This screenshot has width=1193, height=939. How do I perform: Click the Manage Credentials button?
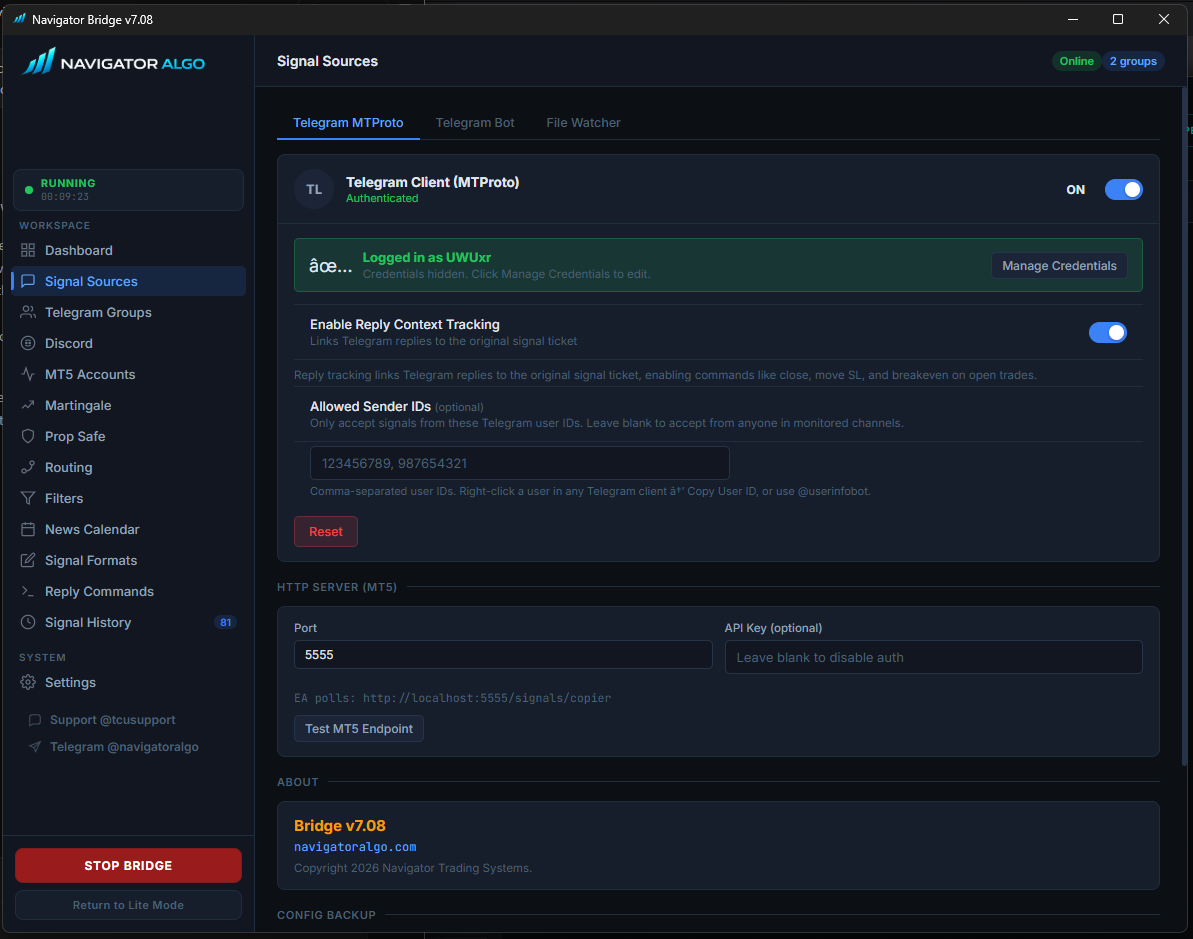coord(1059,266)
